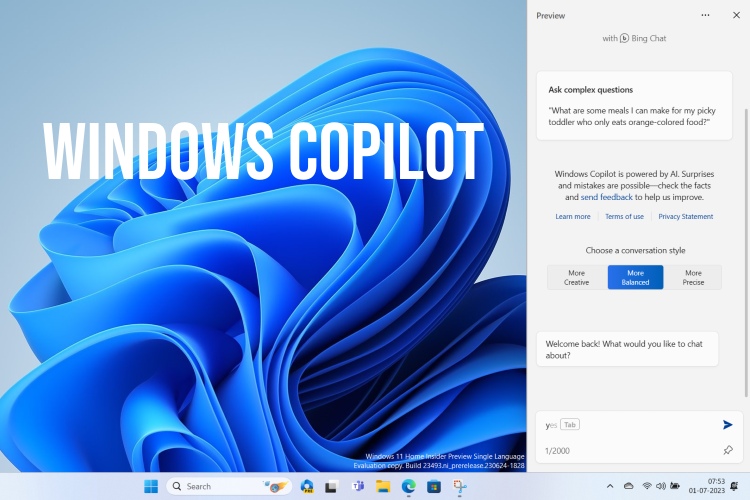Accept the Tab autocomplete suggestion chip
This screenshot has width=750, height=500.
(x=570, y=425)
